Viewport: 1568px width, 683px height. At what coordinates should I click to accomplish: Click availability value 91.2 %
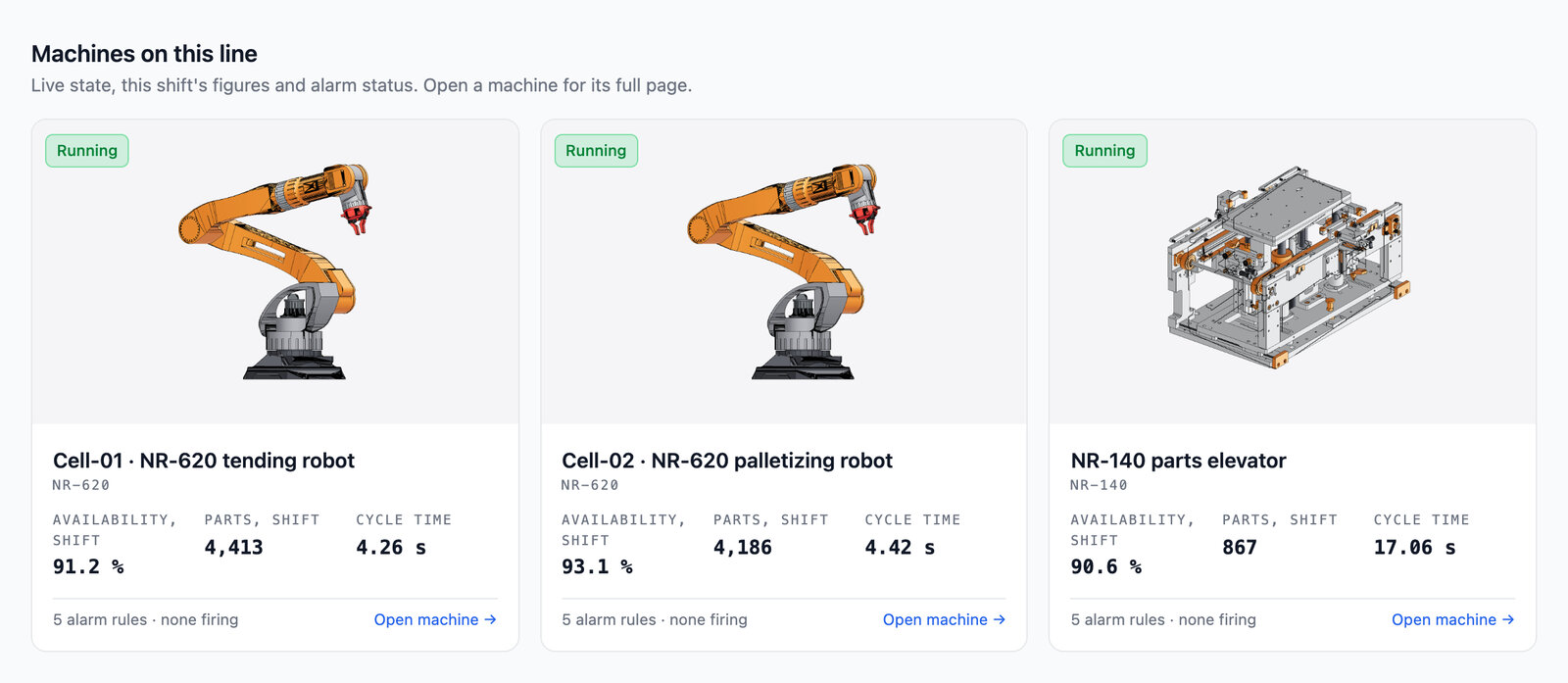[x=88, y=566]
